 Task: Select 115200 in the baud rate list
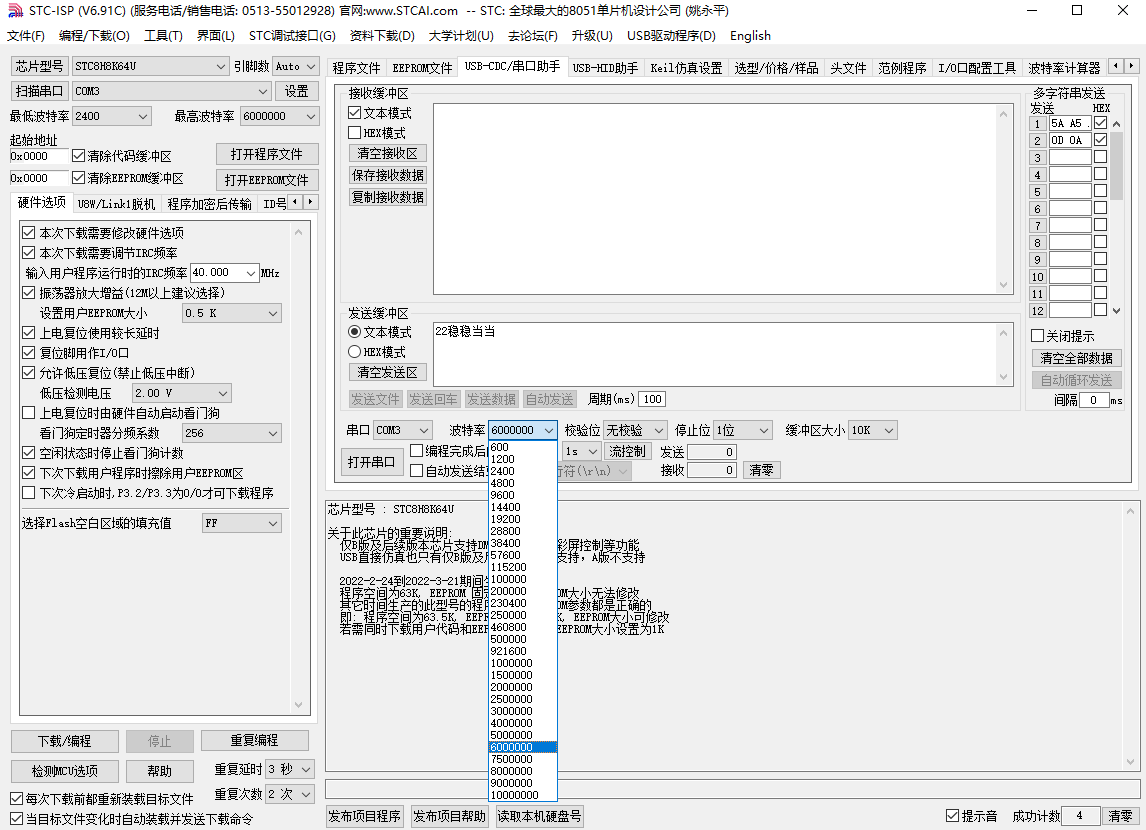tap(523, 567)
